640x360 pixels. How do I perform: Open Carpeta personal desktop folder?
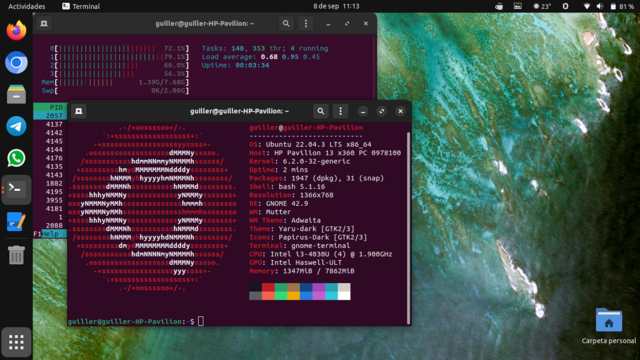(x=609, y=327)
